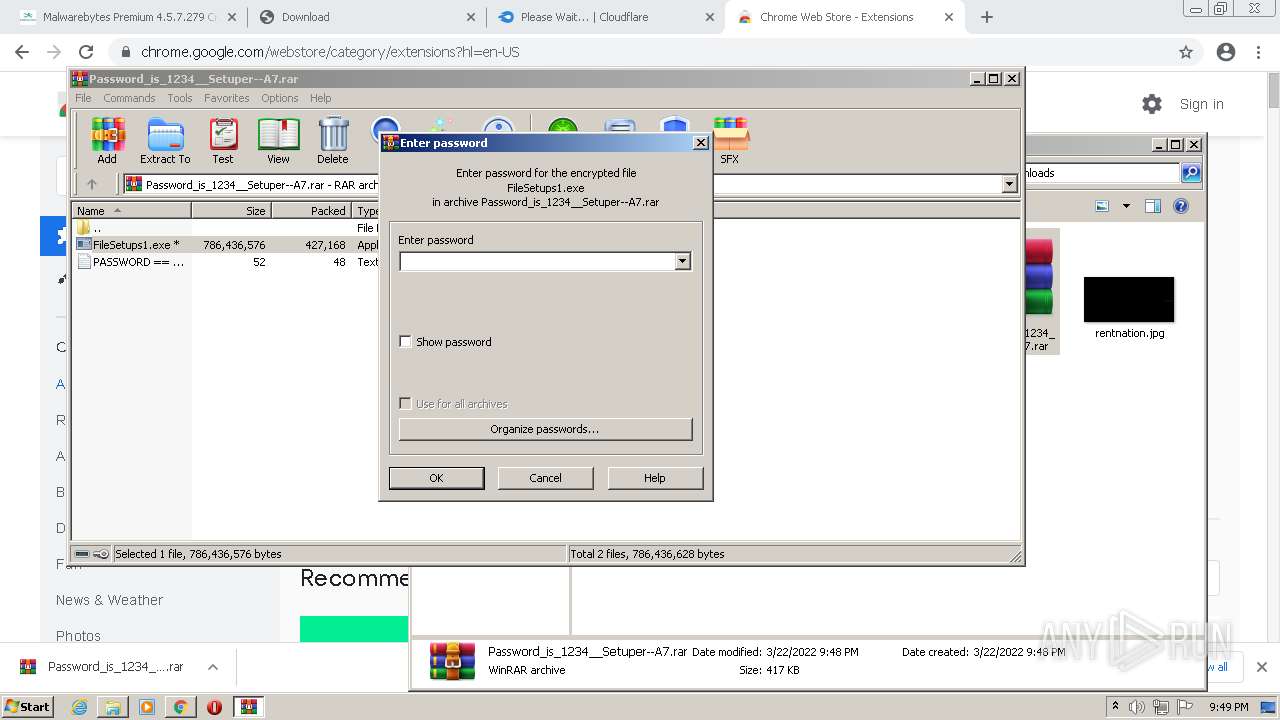Click the SFX toolbar icon

coord(730,141)
